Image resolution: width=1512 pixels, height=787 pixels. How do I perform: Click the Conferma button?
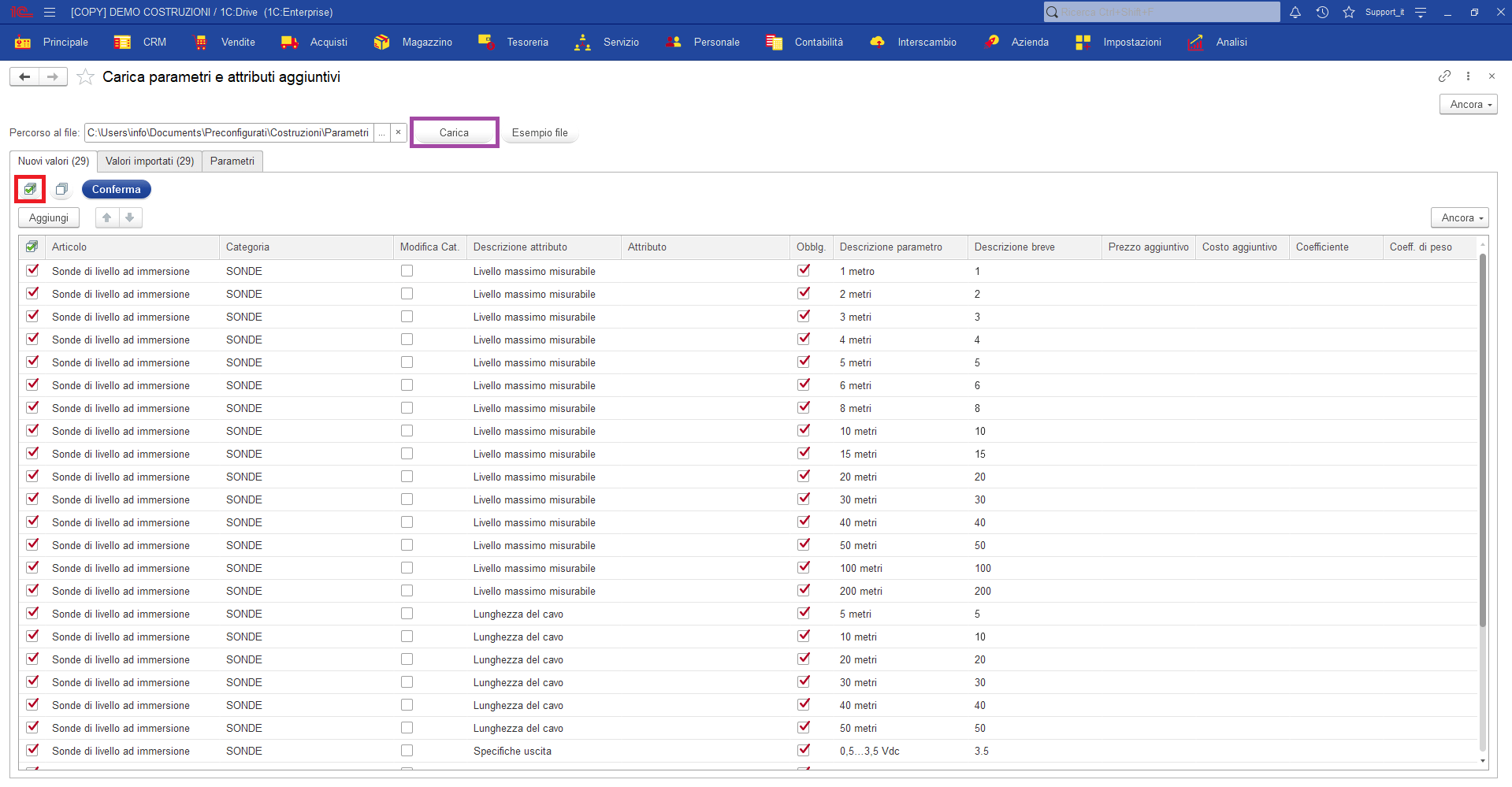[117, 189]
